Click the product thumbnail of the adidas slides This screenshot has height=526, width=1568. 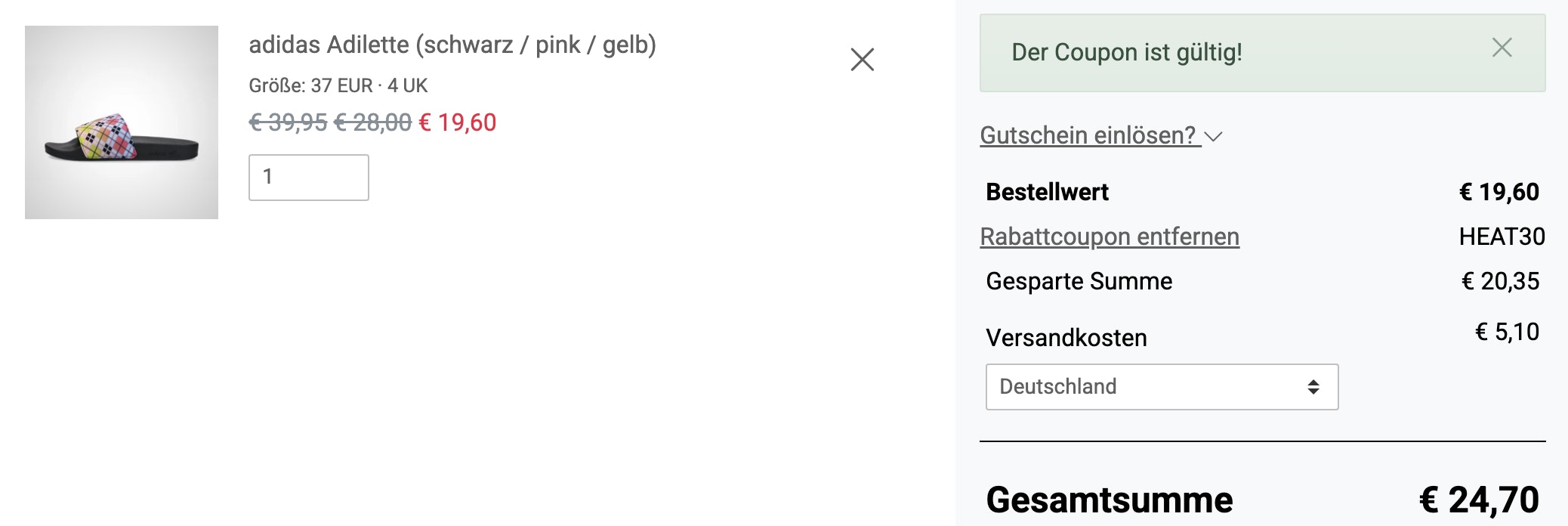[x=121, y=121]
